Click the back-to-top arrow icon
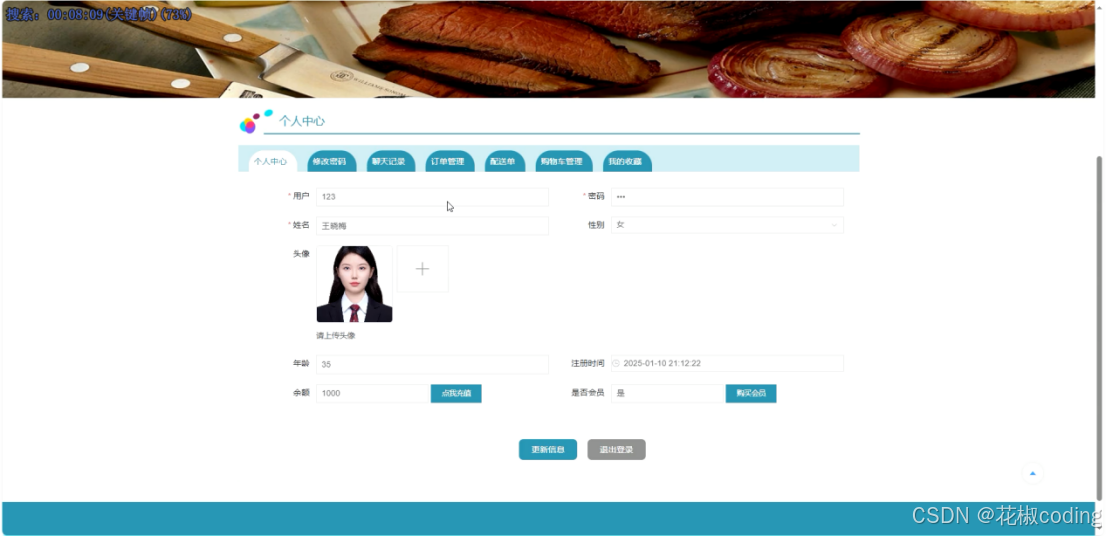 pyautogui.click(x=1033, y=473)
